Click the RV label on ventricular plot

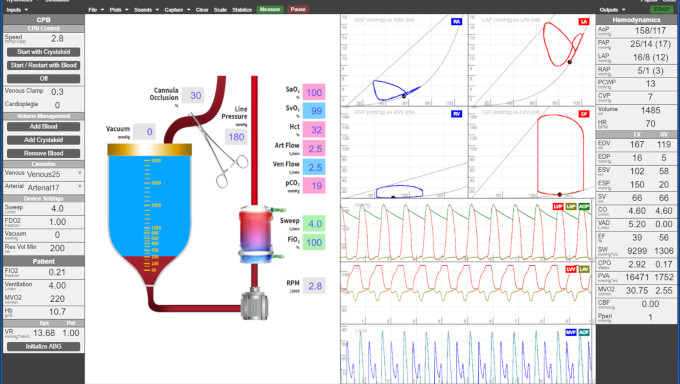pyautogui.click(x=456, y=114)
